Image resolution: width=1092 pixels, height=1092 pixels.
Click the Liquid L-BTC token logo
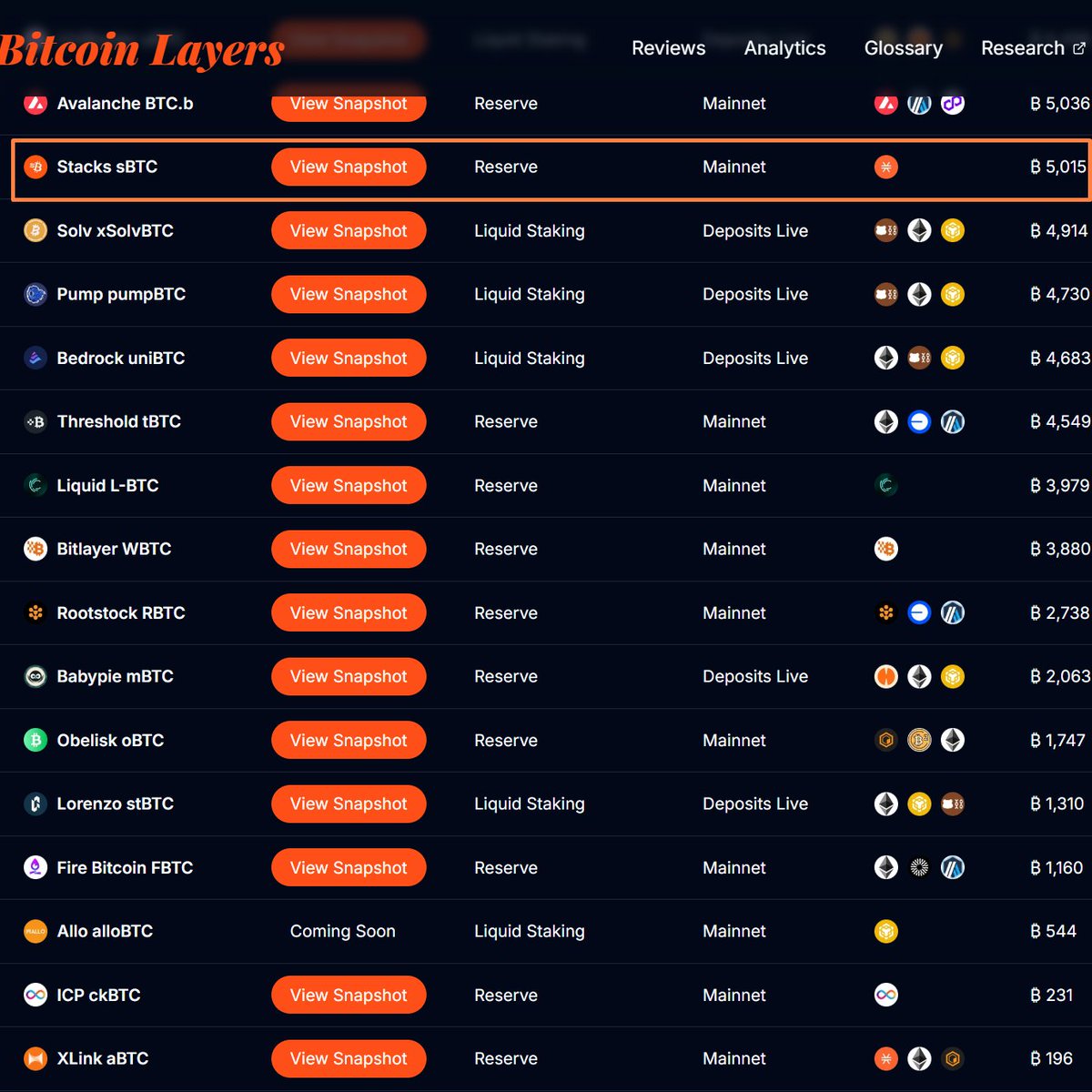point(35,486)
